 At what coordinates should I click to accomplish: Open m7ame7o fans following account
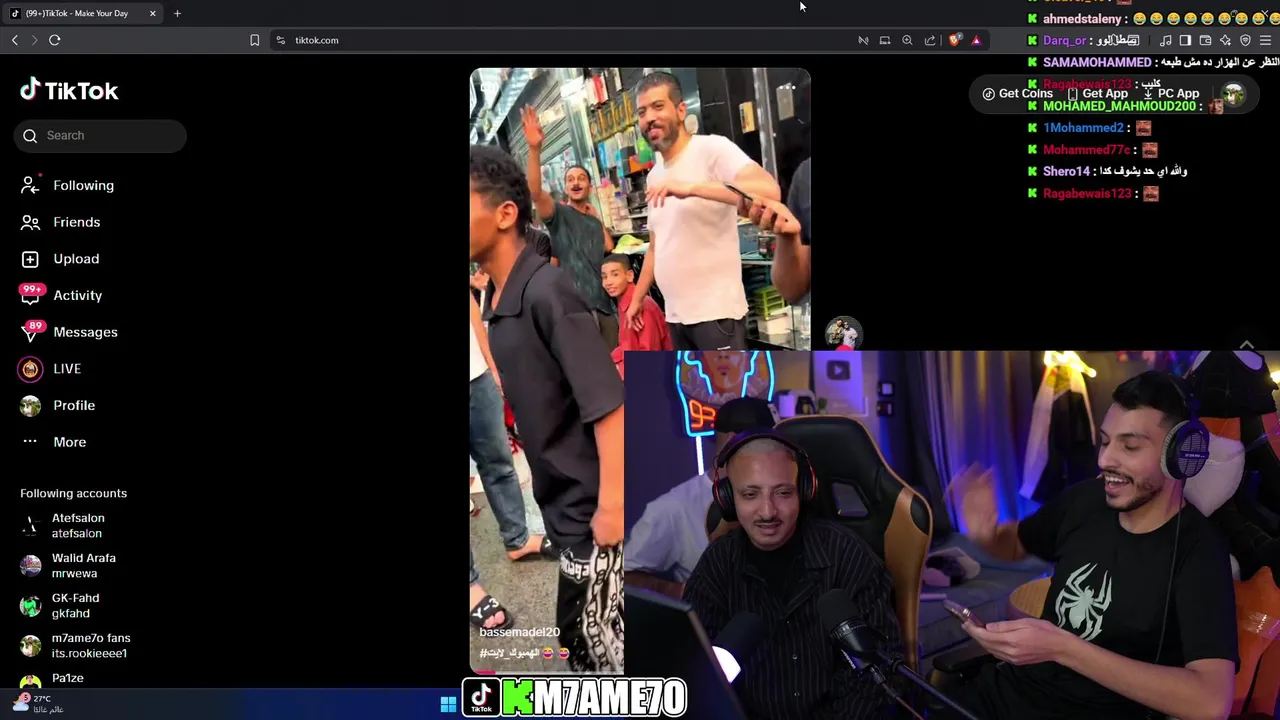coord(75,645)
